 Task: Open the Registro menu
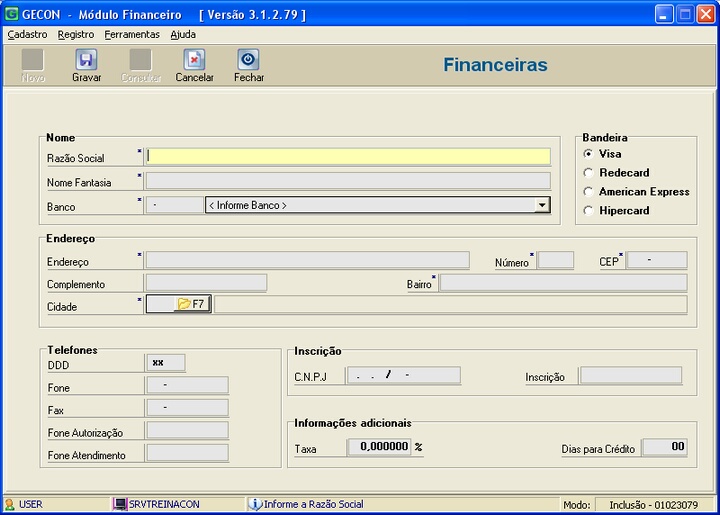click(76, 34)
